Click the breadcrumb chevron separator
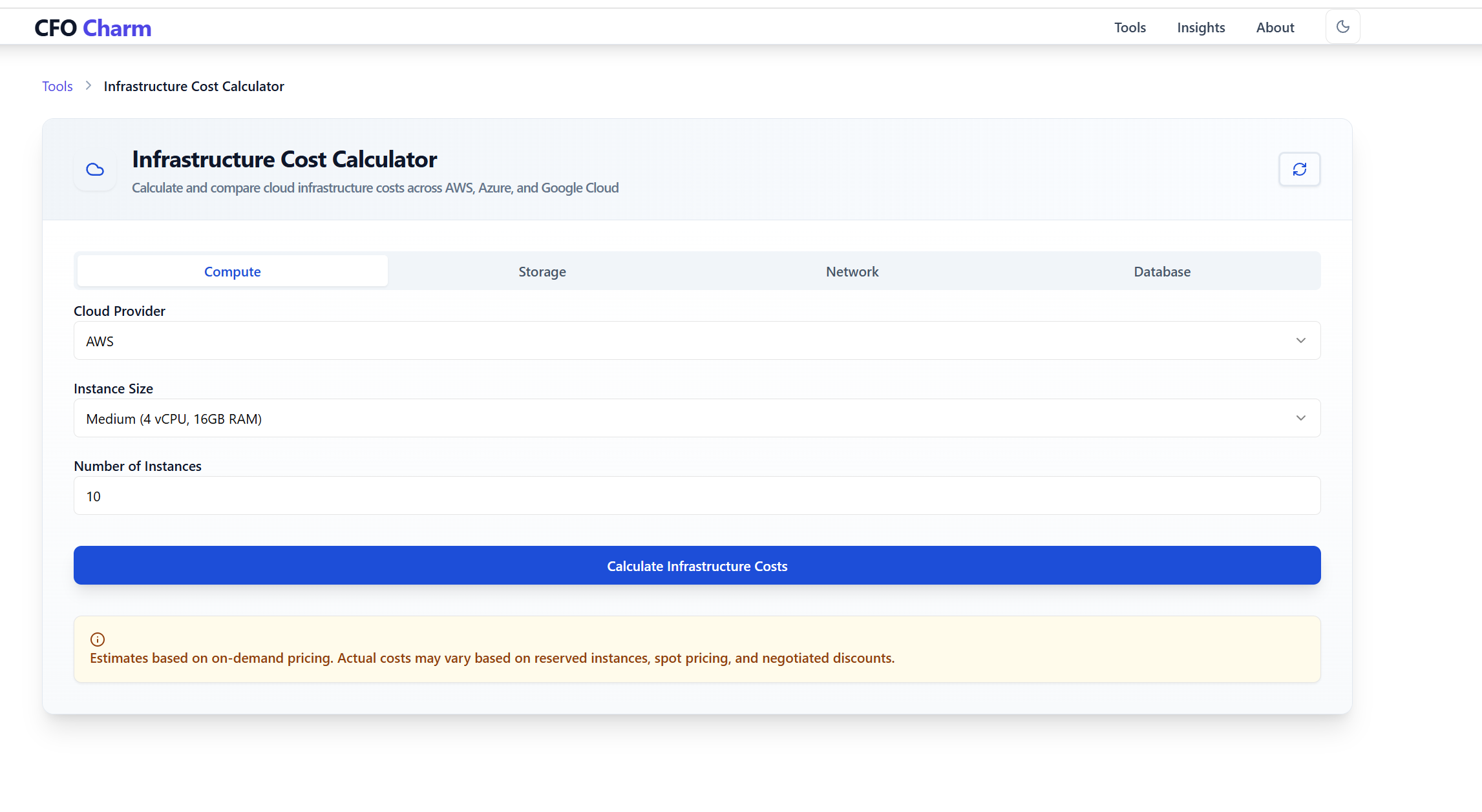The image size is (1482, 812). 89,86
